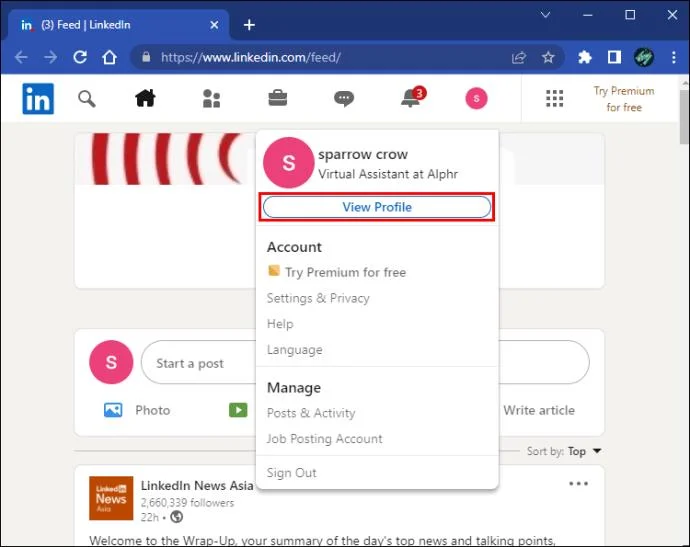Click Try Premium for free link in navbar
This screenshot has height=547, width=690.
point(624,99)
